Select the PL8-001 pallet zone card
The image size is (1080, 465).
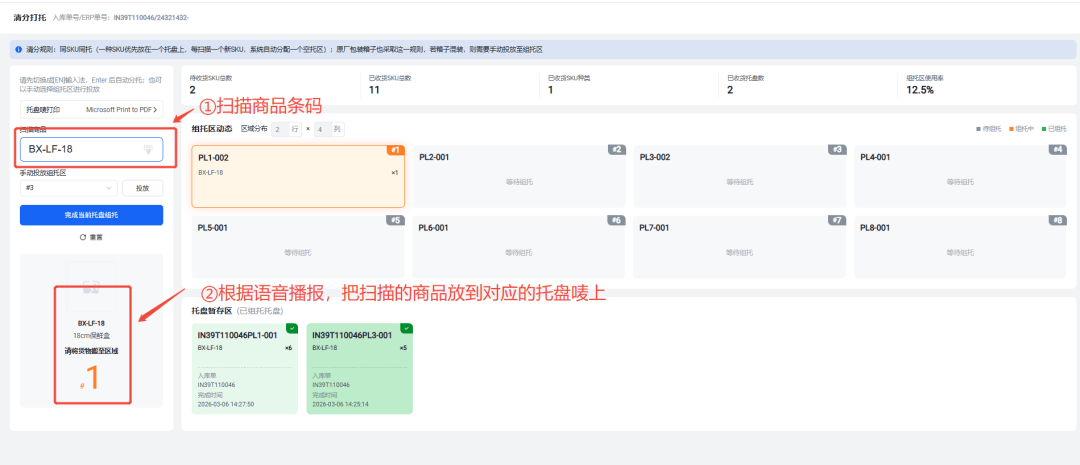[961, 247]
